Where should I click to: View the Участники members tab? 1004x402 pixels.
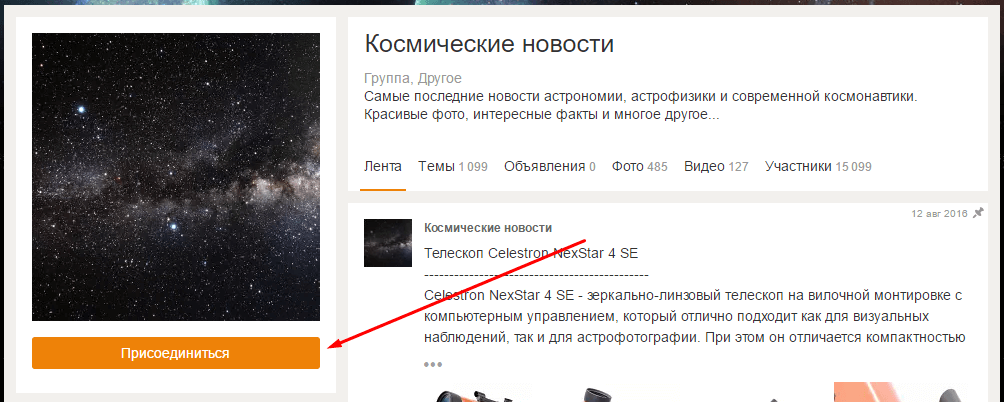818,167
